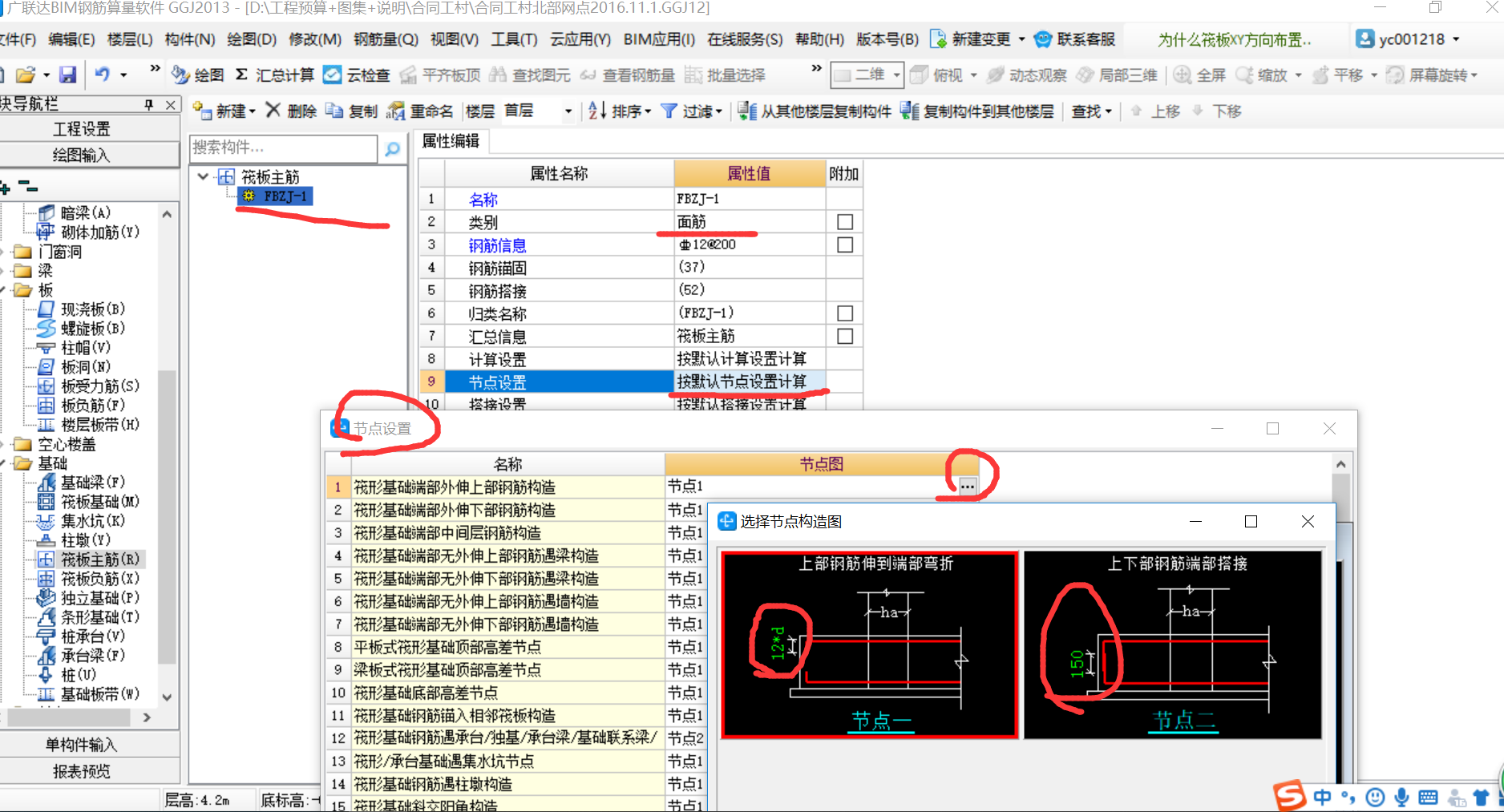This screenshot has width=1504, height=812.
Task: Click the navigation panel pin icon
Action: tap(148, 104)
